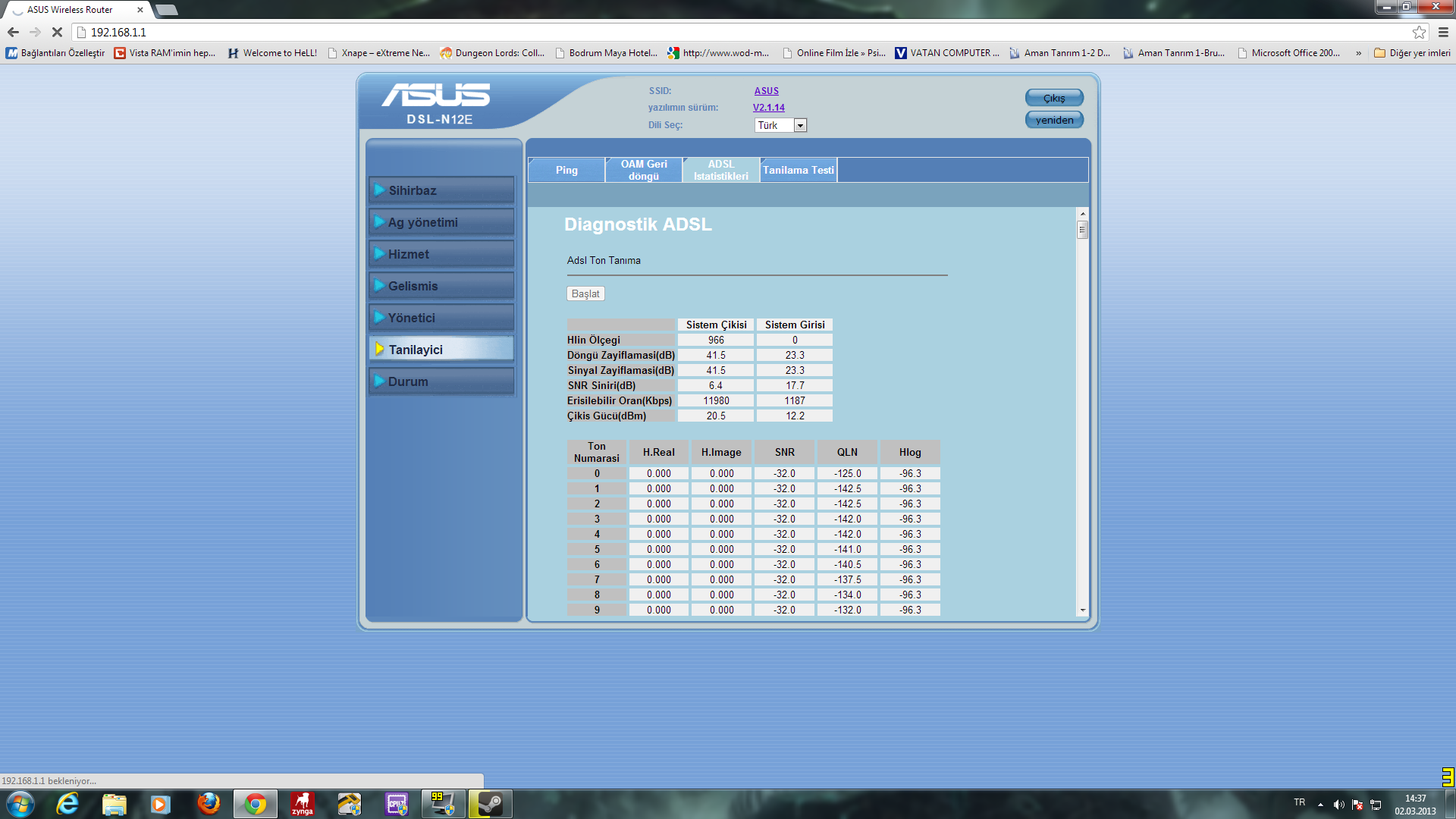The image size is (1456, 819).
Task: Stop page loading with the X icon
Action: [57, 32]
